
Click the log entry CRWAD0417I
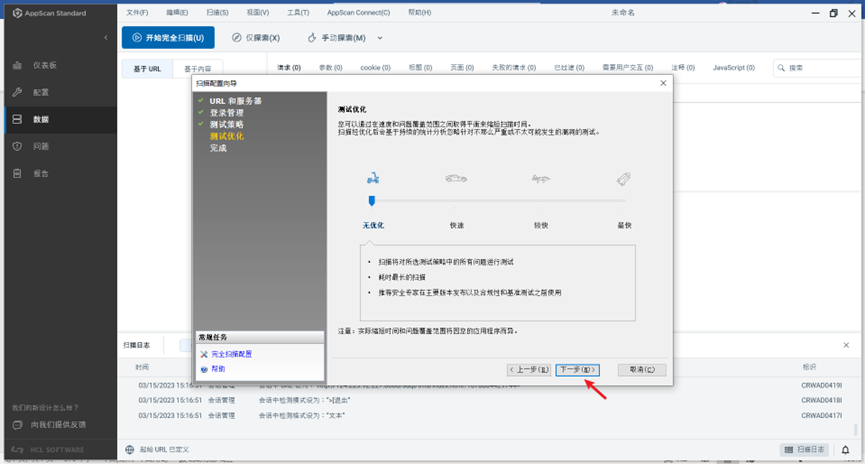(488, 415)
